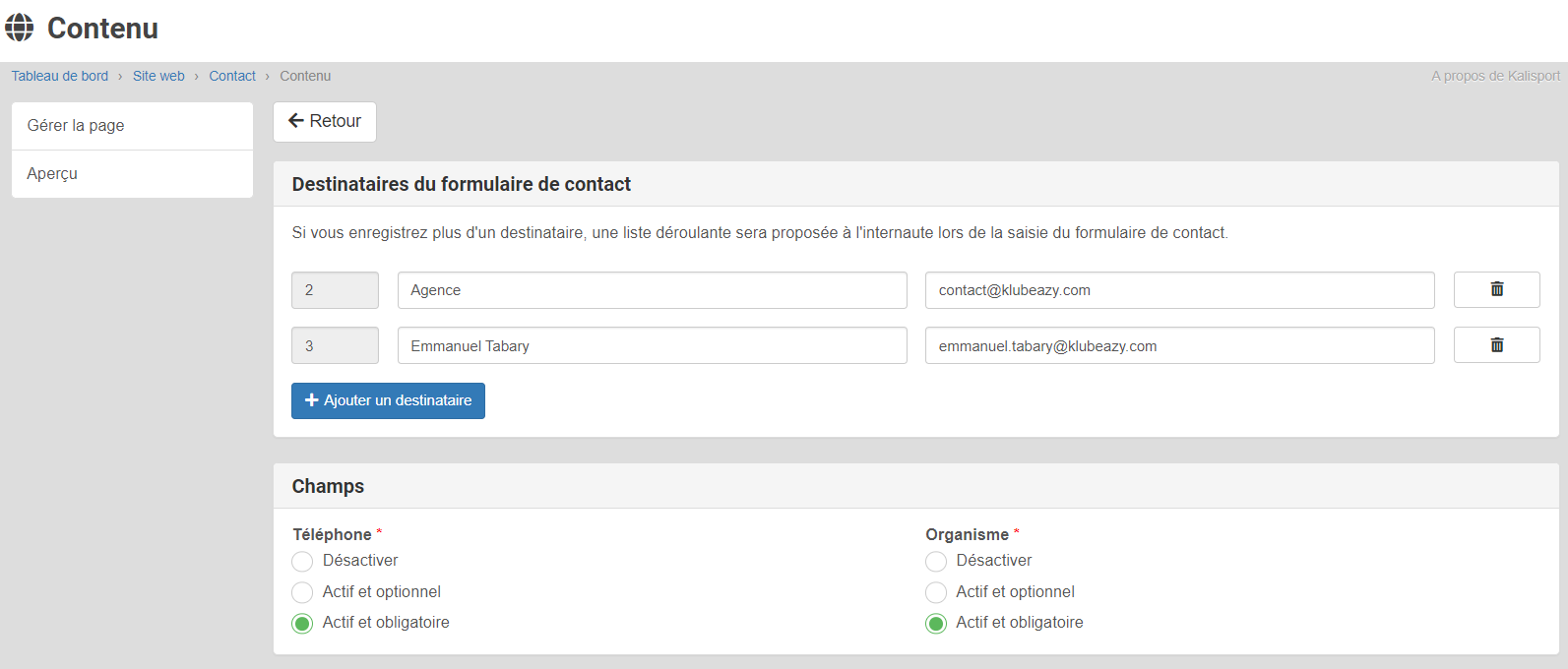
Task: Select Actif et obligatoire for Organisme
Action: point(936,624)
